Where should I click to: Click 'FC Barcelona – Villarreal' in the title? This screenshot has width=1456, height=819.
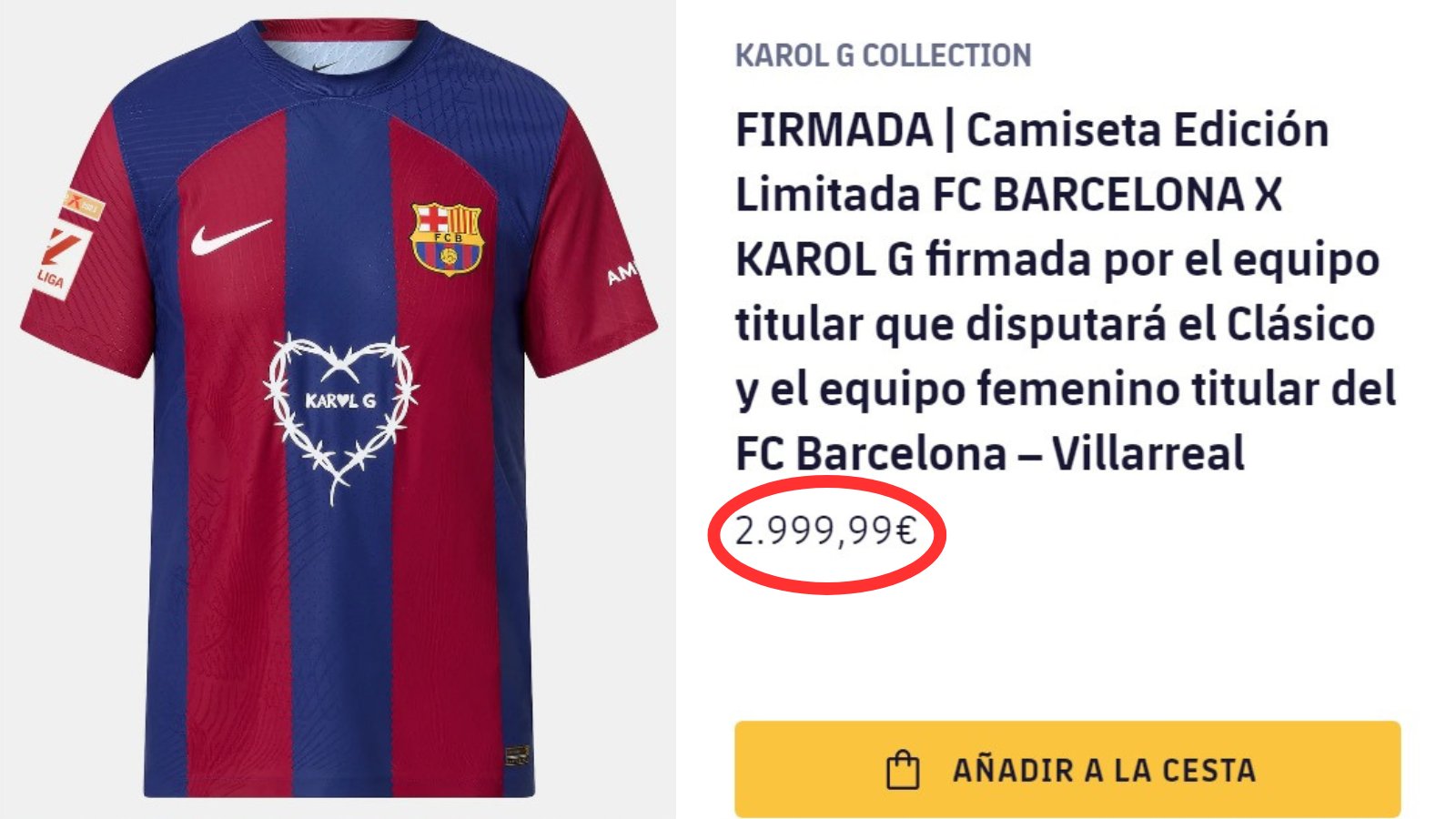990,453
